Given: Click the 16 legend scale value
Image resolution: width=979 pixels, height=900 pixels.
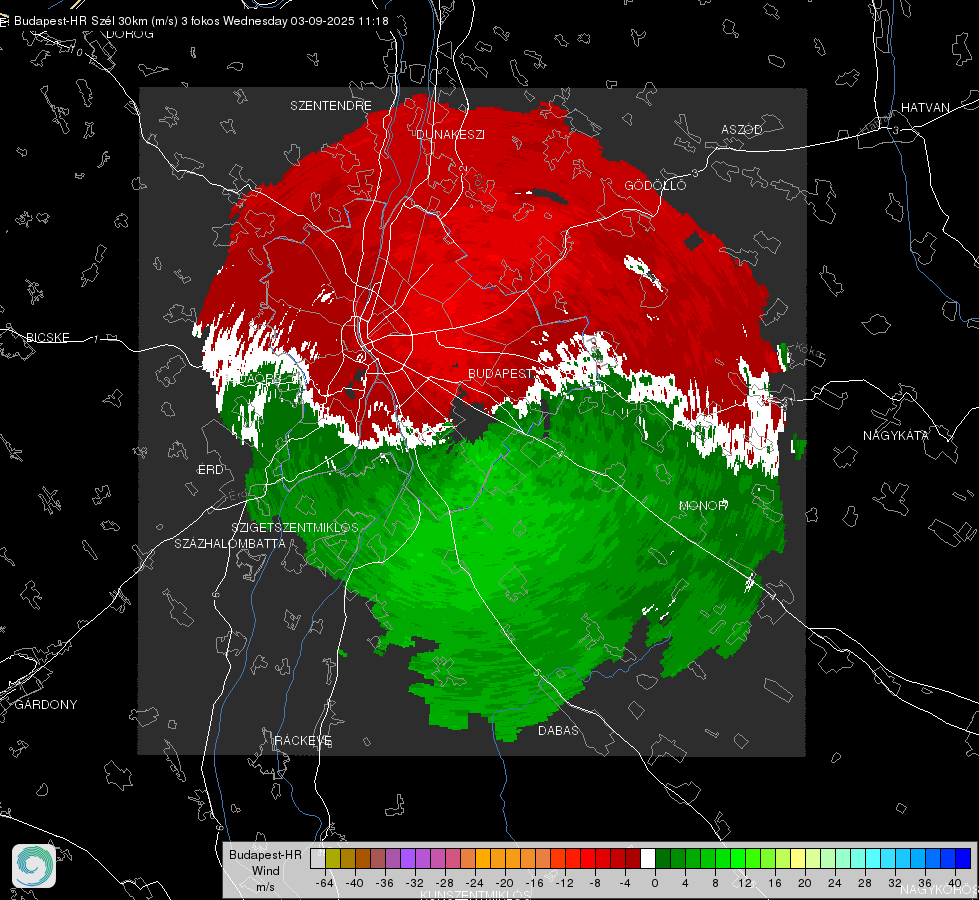Looking at the screenshot, I should click(775, 883).
